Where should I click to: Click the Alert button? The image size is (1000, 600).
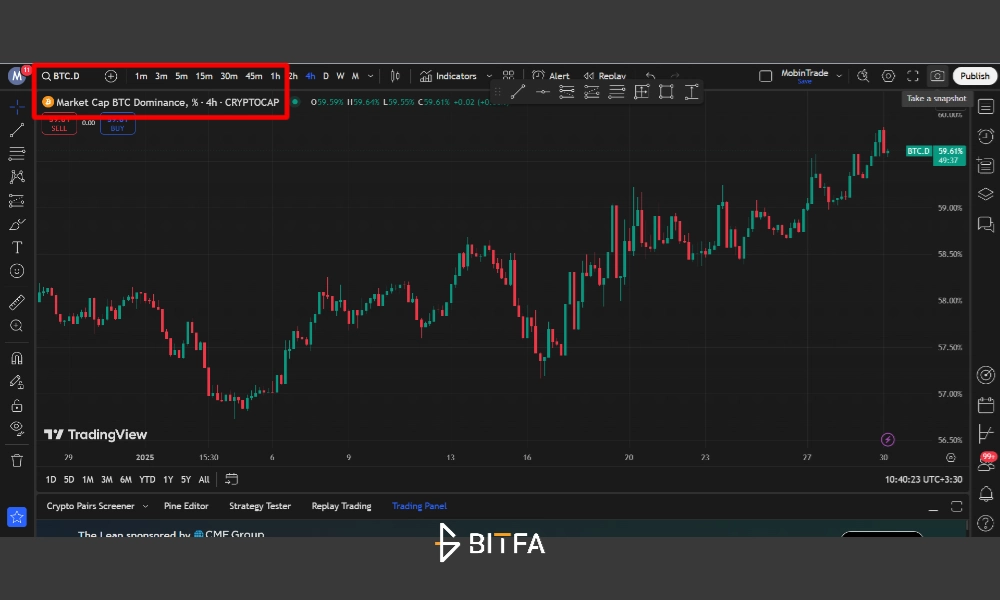550,76
